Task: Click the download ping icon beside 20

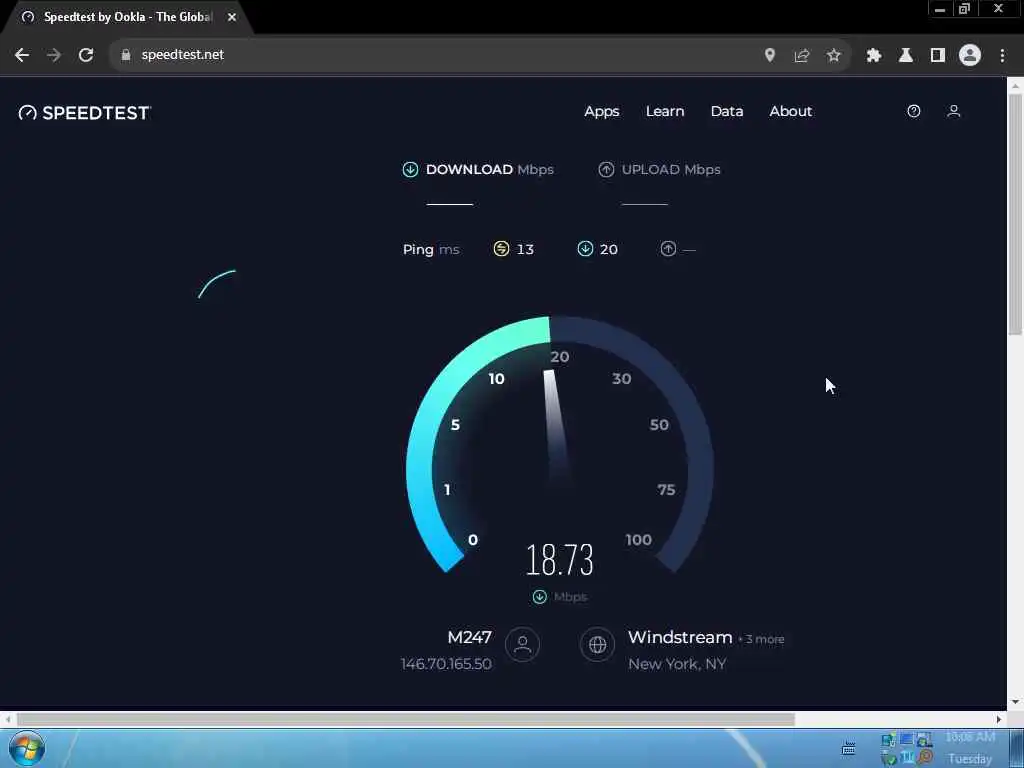Action: (585, 249)
